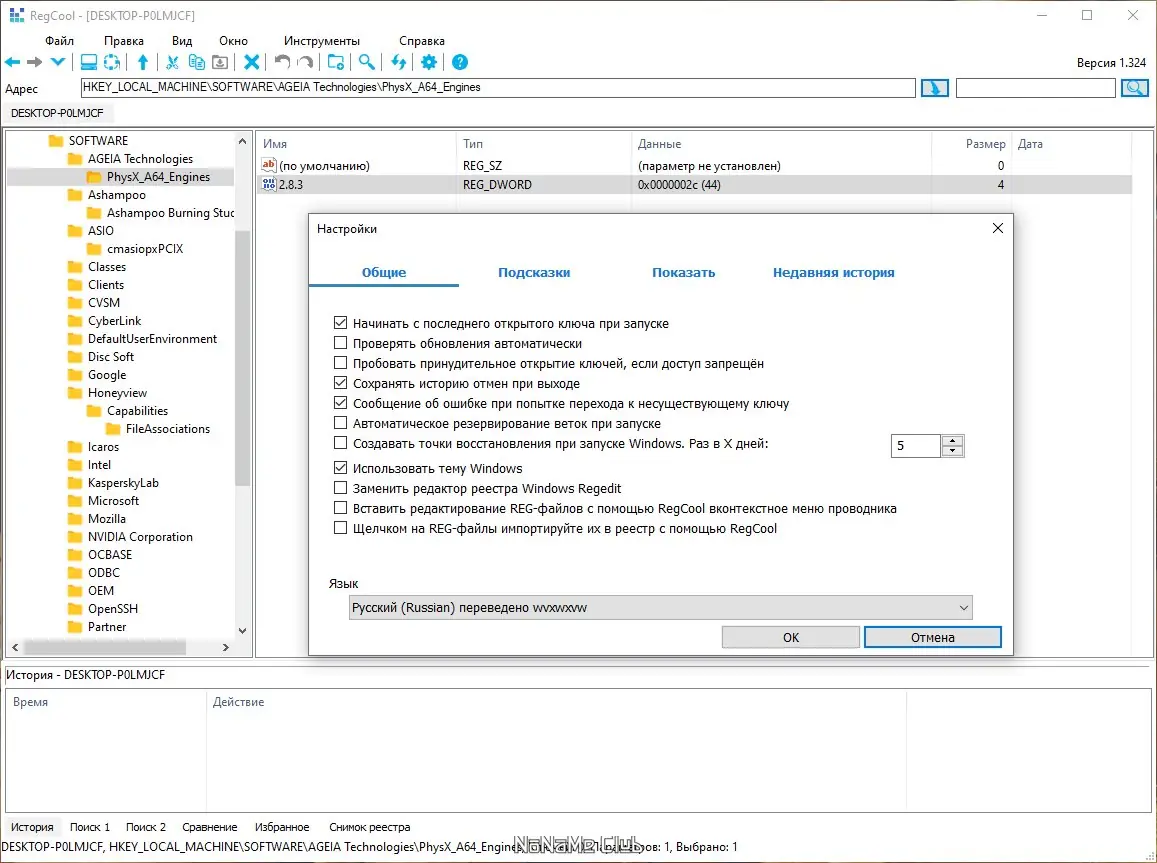Image resolution: width=1157 pixels, height=863 pixels.
Task: Click the redo arrow icon
Action: (305, 62)
